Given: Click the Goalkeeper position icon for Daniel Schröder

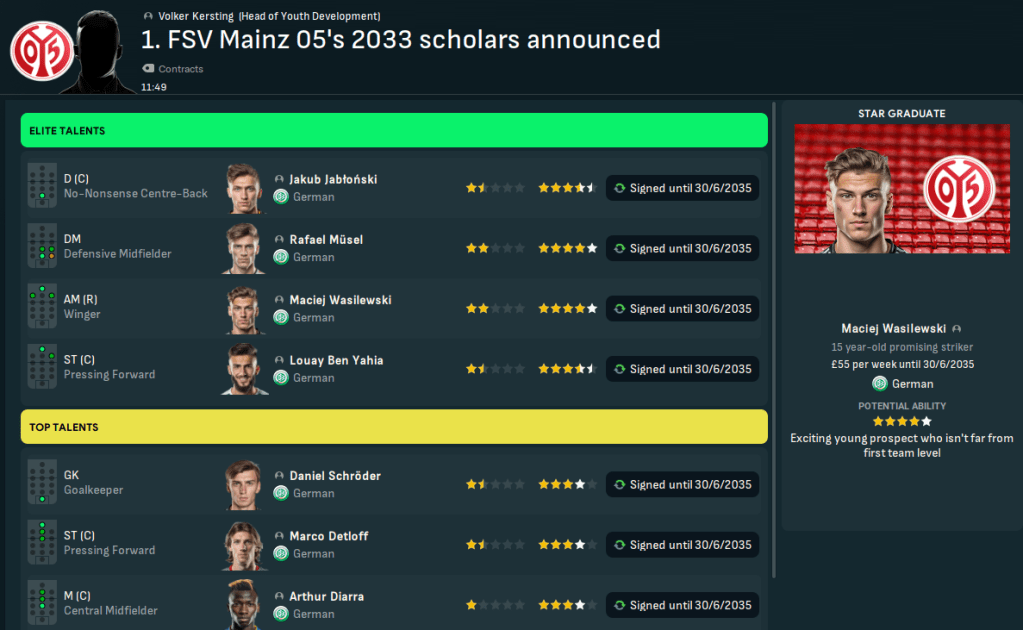Looking at the screenshot, I should coord(42,484).
